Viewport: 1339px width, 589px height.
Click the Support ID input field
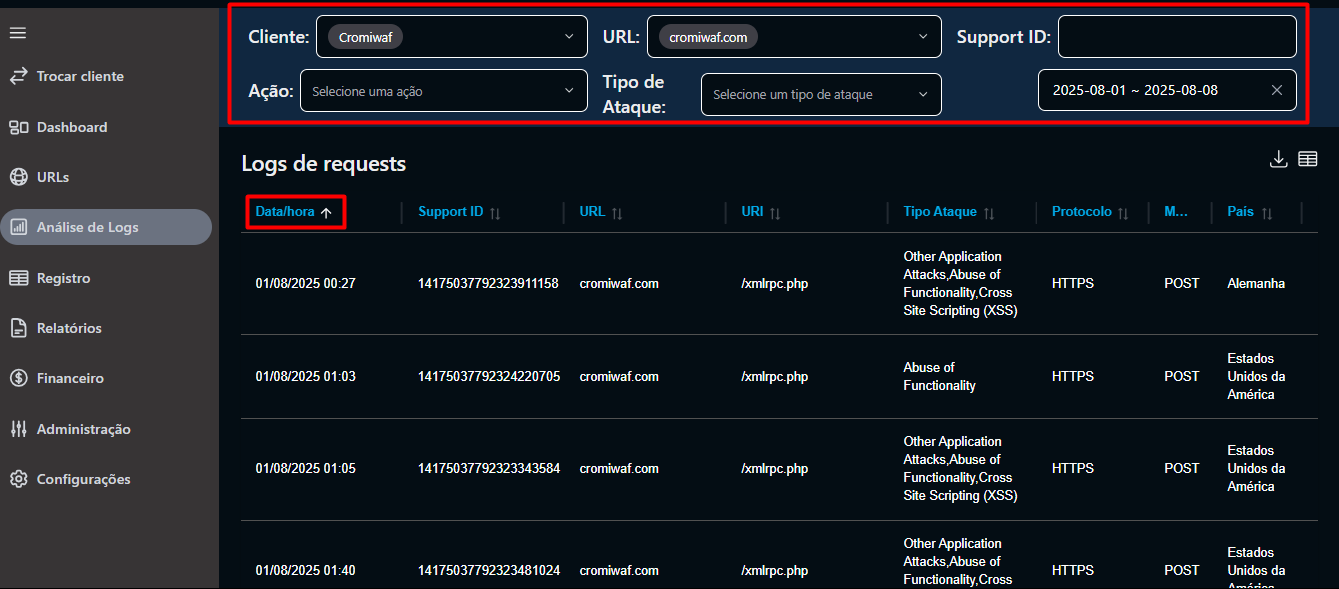tap(1176, 37)
